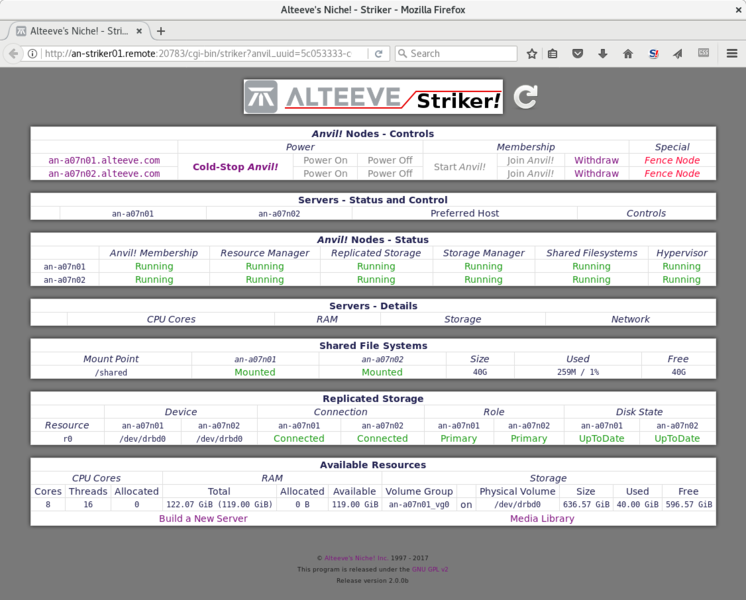The width and height of the screenshot is (746, 600).
Task: Withdraw node an-a07n02 from membership
Action: [596, 173]
